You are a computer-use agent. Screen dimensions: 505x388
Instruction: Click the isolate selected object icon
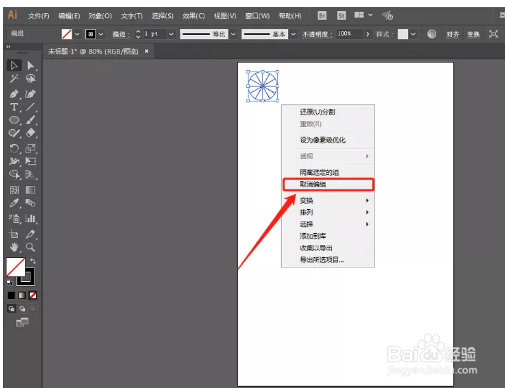[x=493, y=34]
